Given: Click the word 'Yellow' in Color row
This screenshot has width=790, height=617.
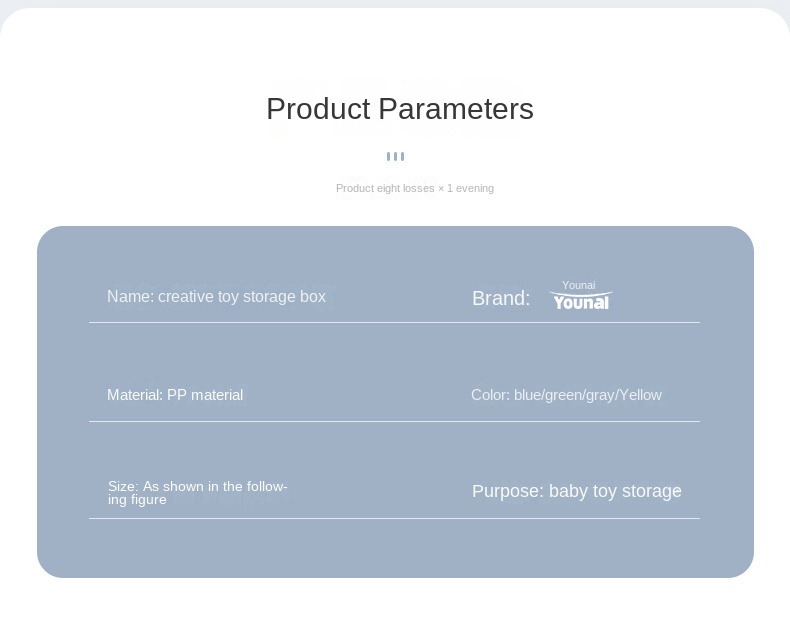Looking at the screenshot, I should pos(641,395).
